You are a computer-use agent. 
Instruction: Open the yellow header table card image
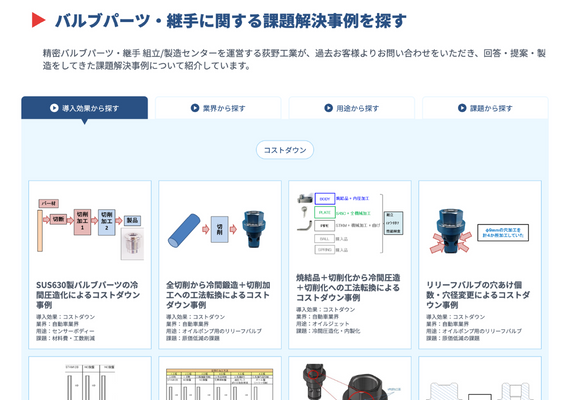point(220,384)
